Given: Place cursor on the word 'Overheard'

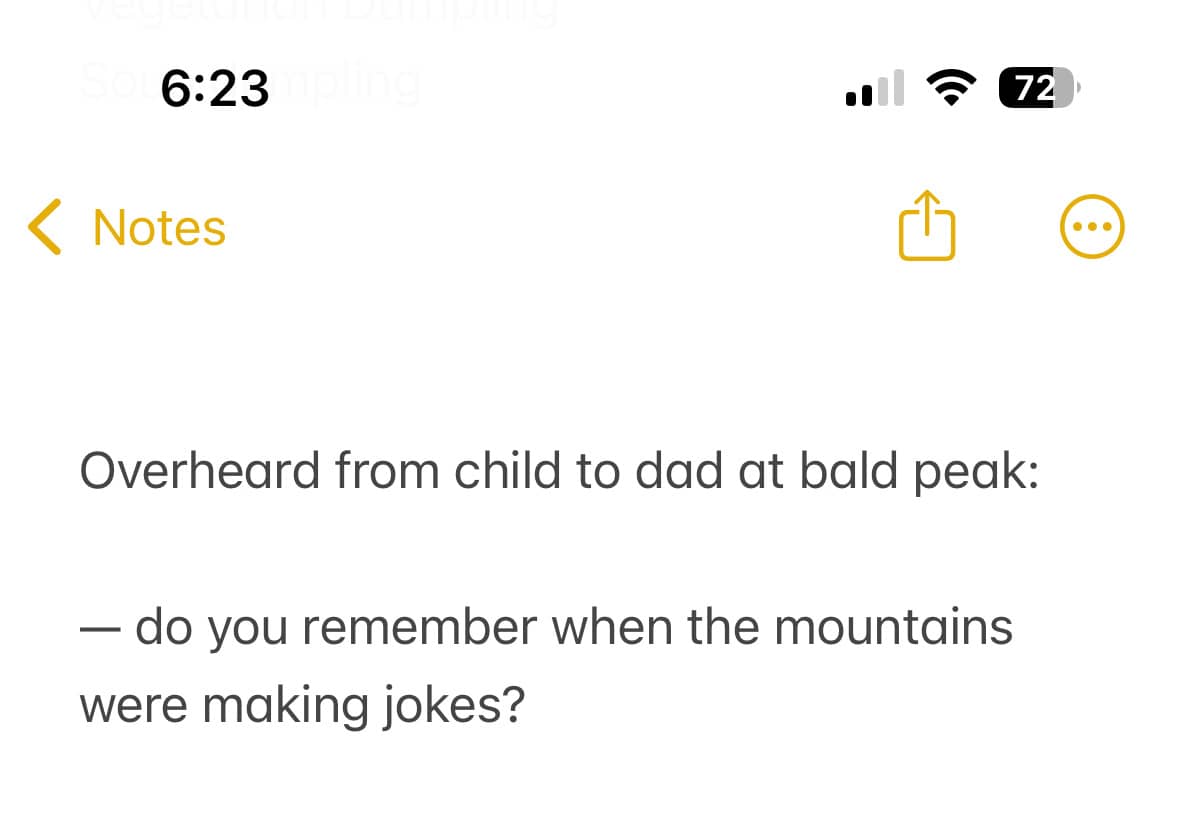Looking at the screenshot, I should point(200,471).
